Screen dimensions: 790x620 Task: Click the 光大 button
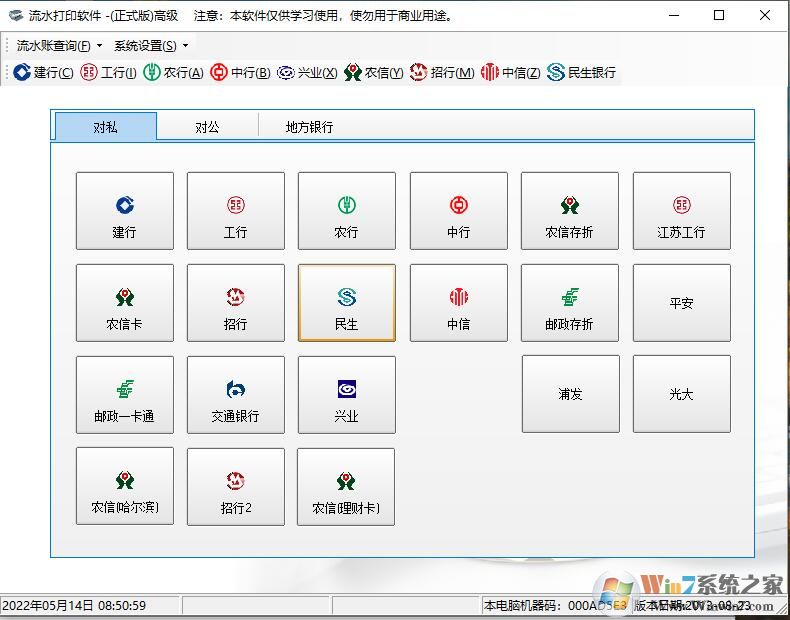click(681, 394)
